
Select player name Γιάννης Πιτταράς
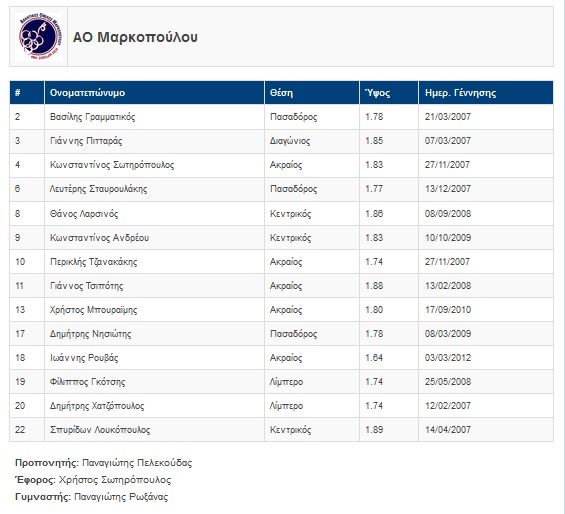[86, 141]
